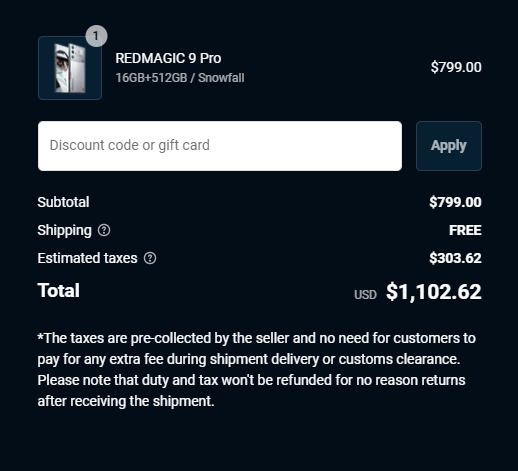Click the pre-collected taxes notice paragraph

(256, 349)
